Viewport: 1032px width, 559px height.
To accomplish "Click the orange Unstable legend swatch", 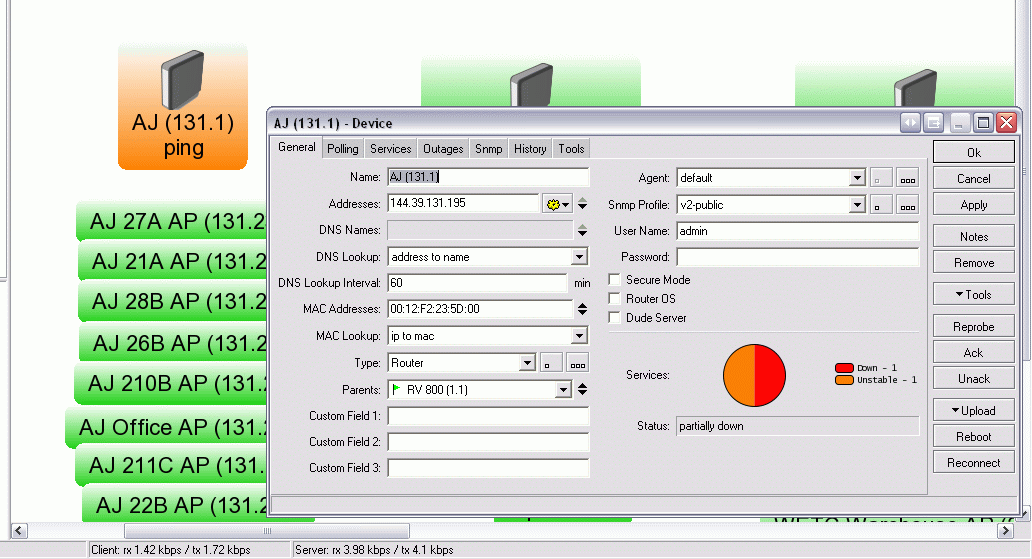I will click(x=844, y=380).
